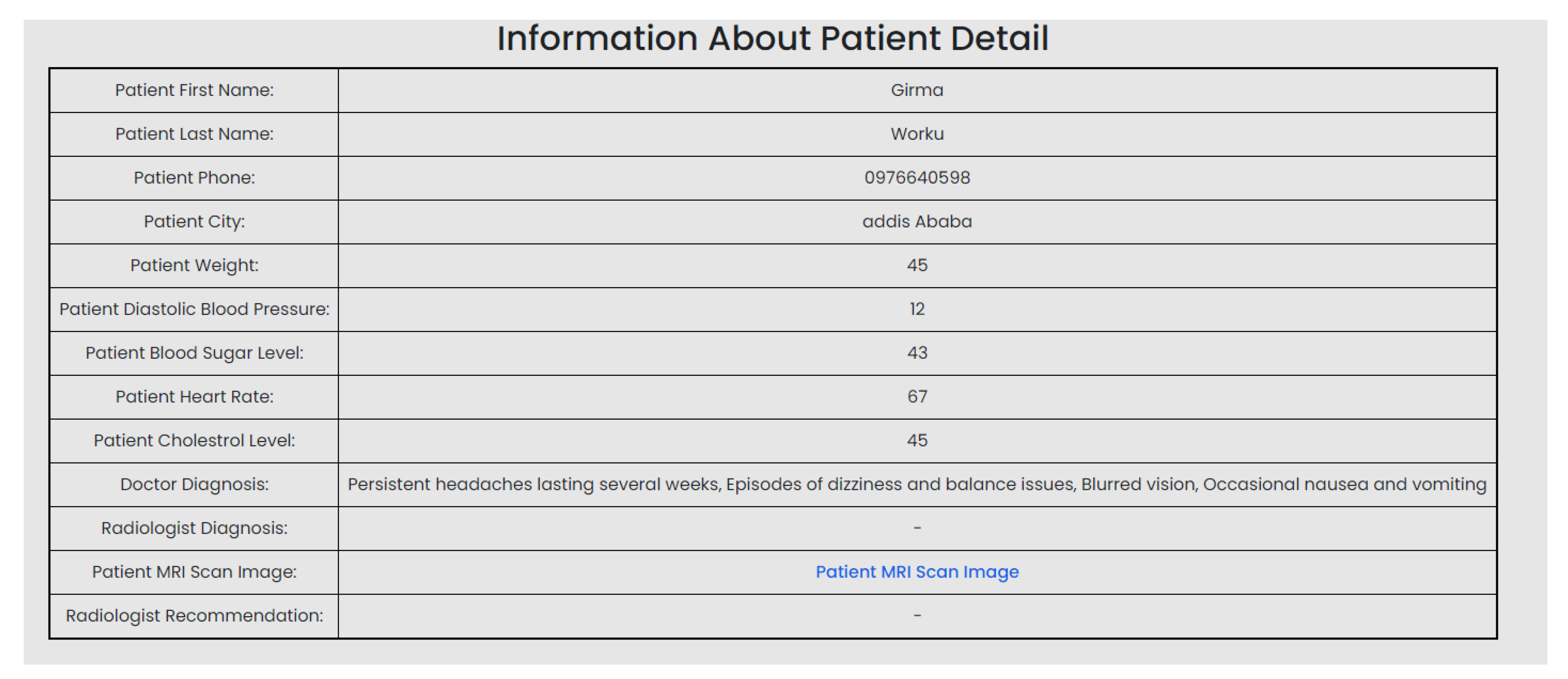Click the Patient Weight value cell
Image resolution: width=1568 pixels, height=679 pixels.
(917, 265)
